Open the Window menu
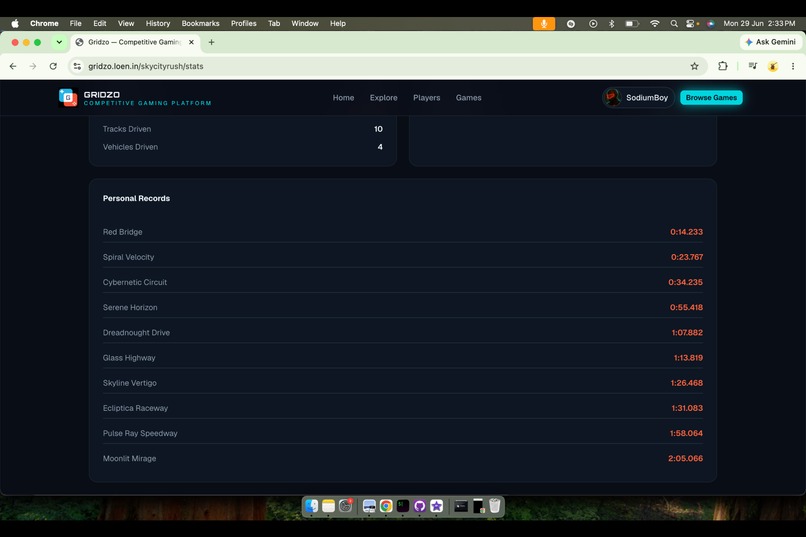Image resolution: width=806 pixels, height=537 pixels. tap(305, 23)
